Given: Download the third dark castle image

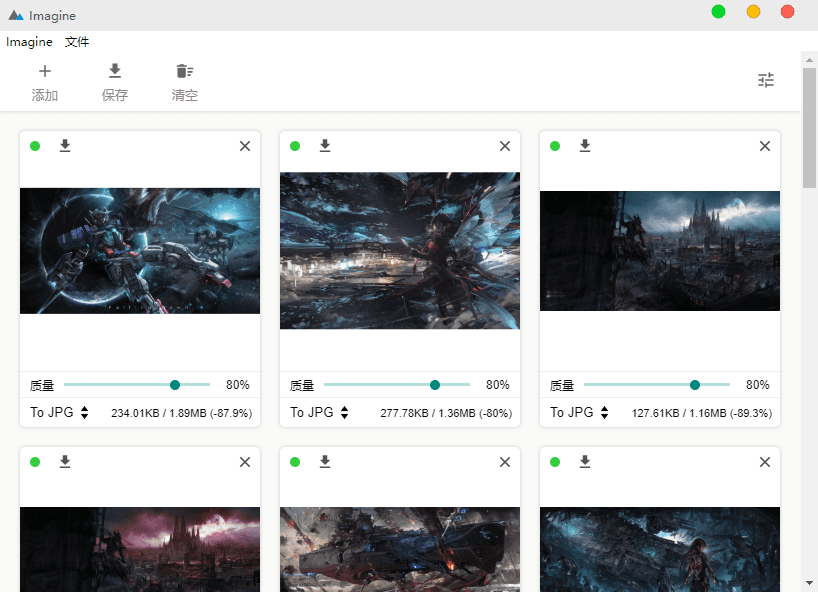Looking at the screenshot, I should click(585, 146).
